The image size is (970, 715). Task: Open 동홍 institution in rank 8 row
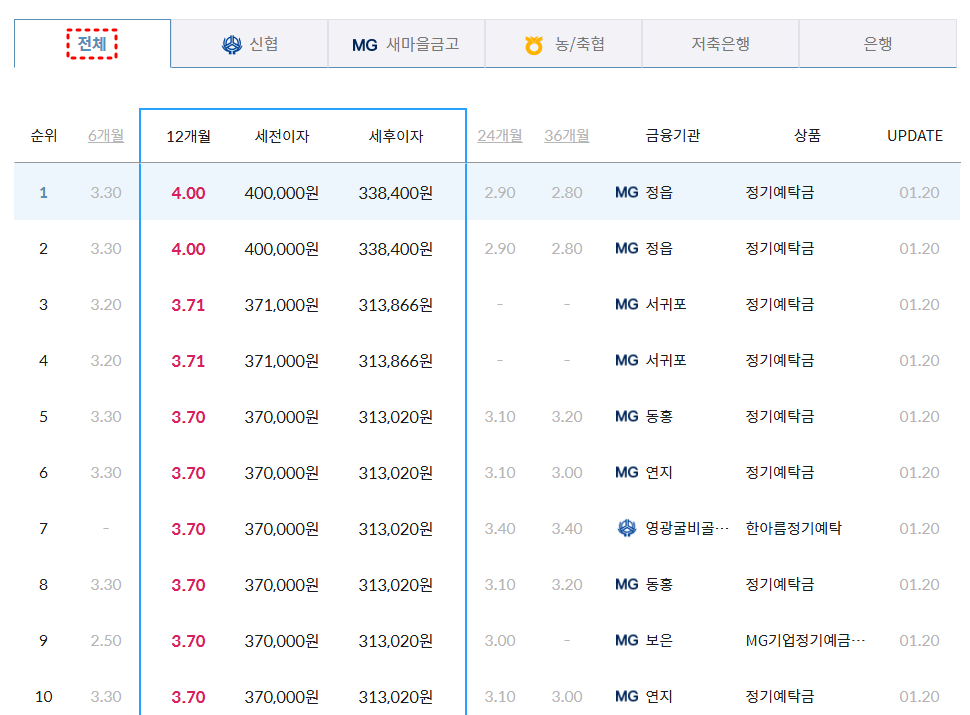(659, 584)
